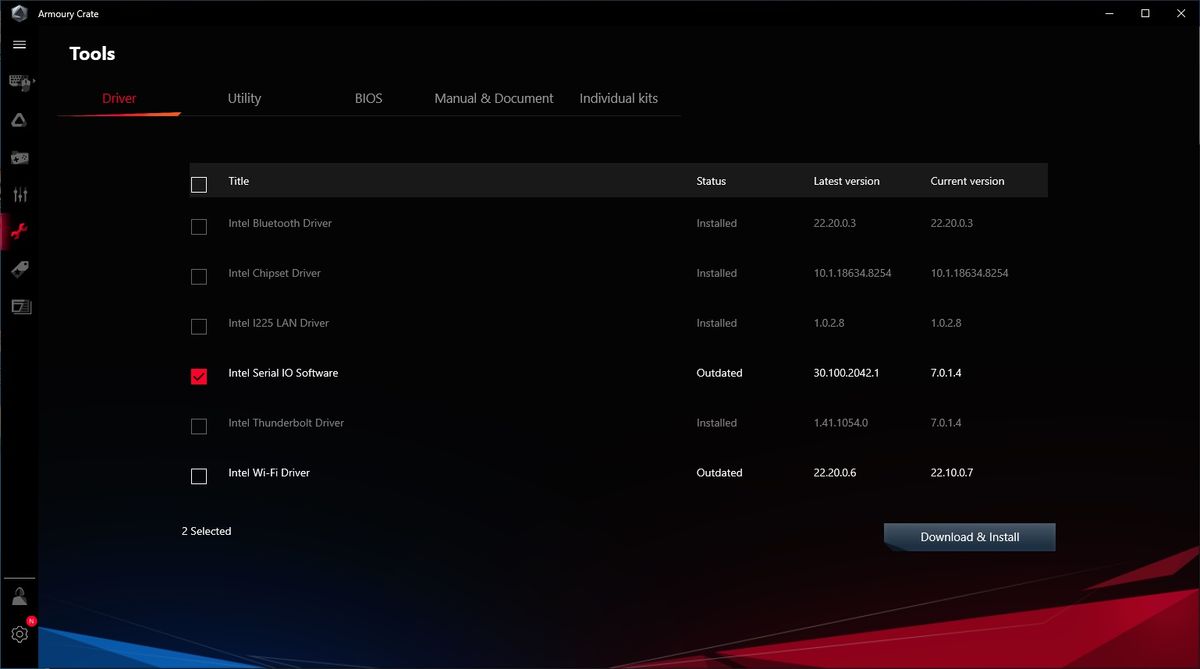This screenshot has height=669, width=1200.
Task: Check the Intel Bluetooth Driver checkbox
Action: coord(199,227)
